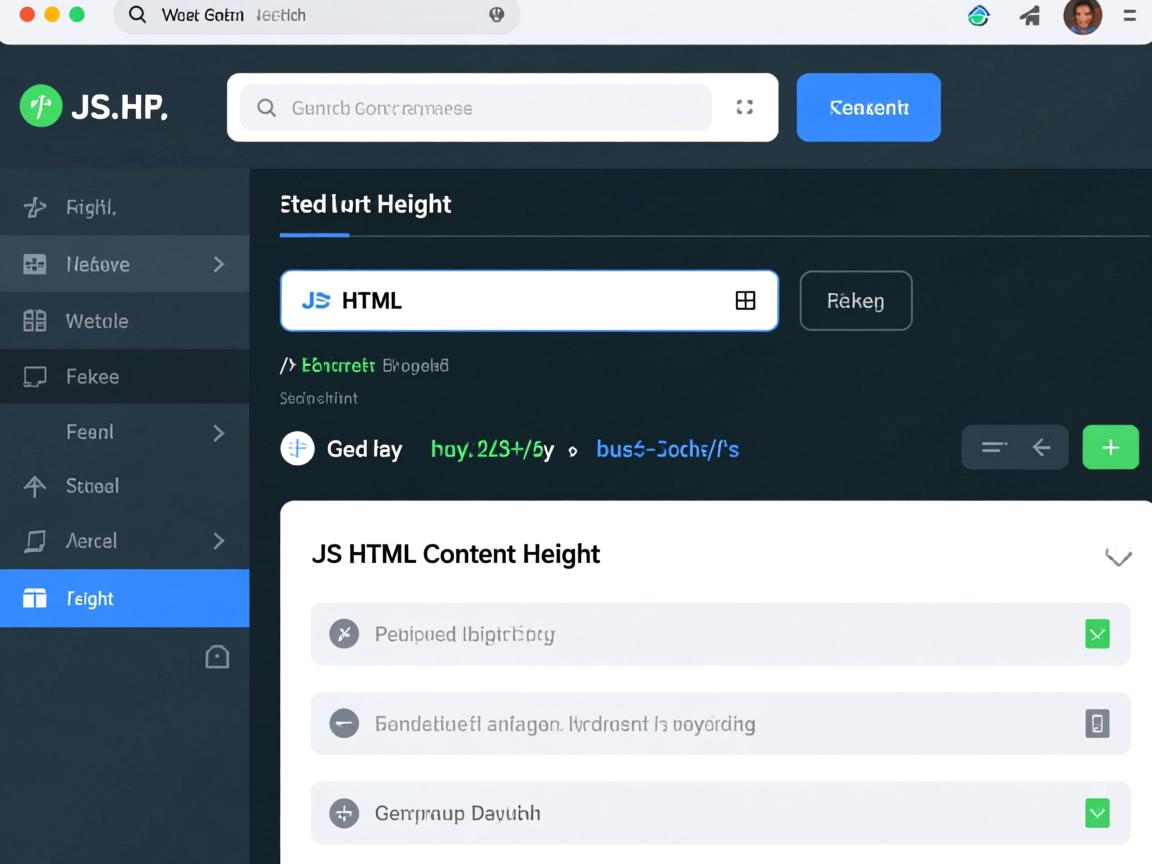This screenshot has width=1152, height=864.
Task: Click the green plus add button
Action: click(1110, 448)
